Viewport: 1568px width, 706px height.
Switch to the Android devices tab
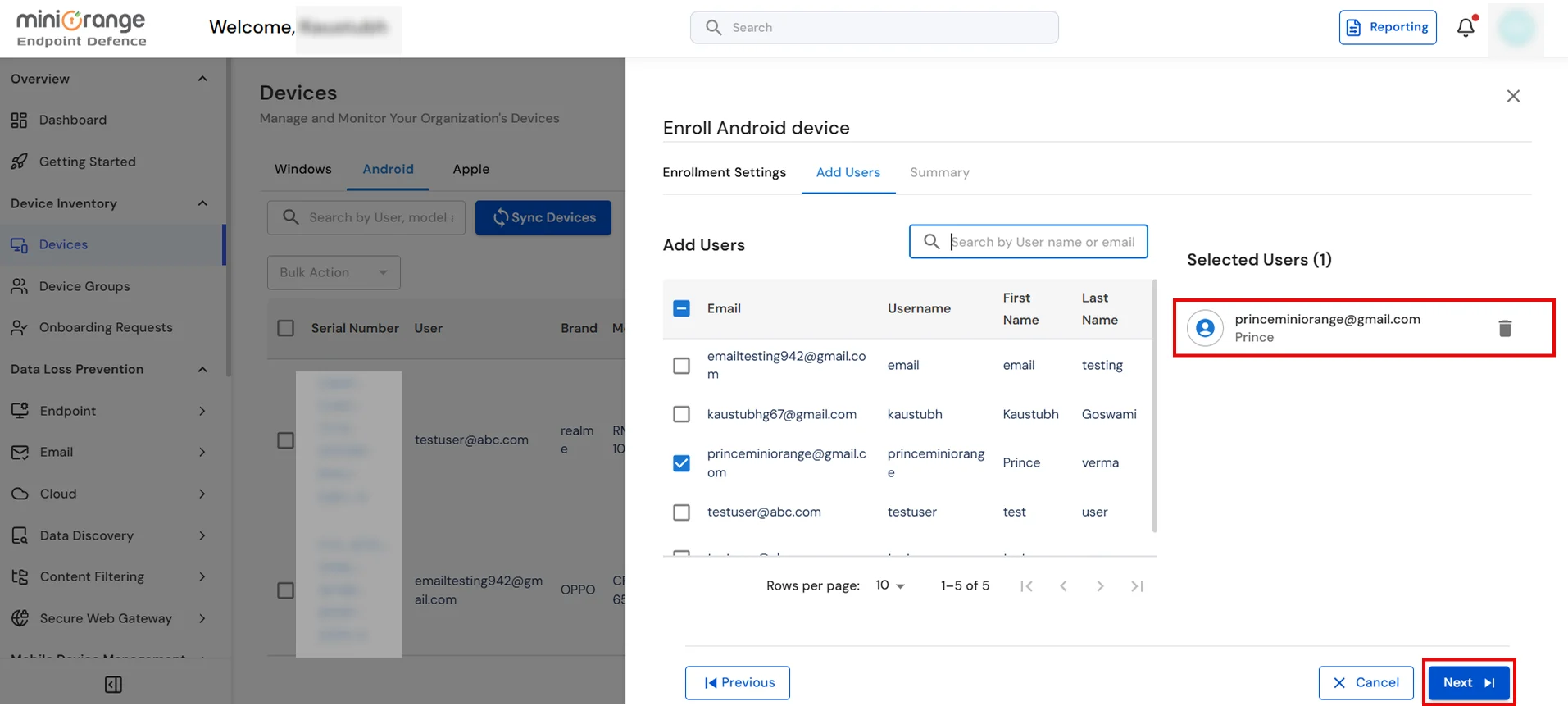389,169
